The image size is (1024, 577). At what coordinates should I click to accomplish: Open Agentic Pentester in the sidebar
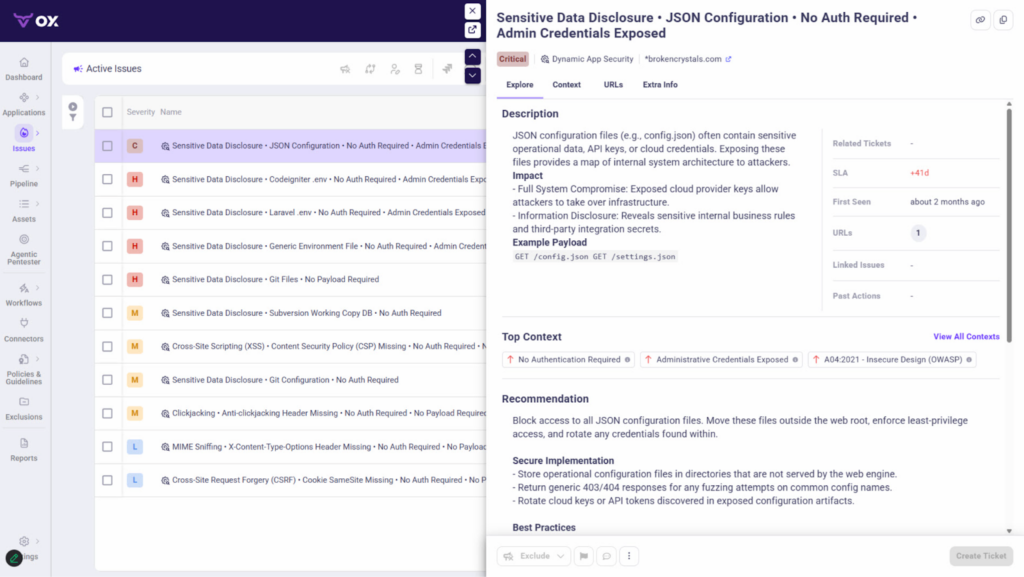point(24,250)
